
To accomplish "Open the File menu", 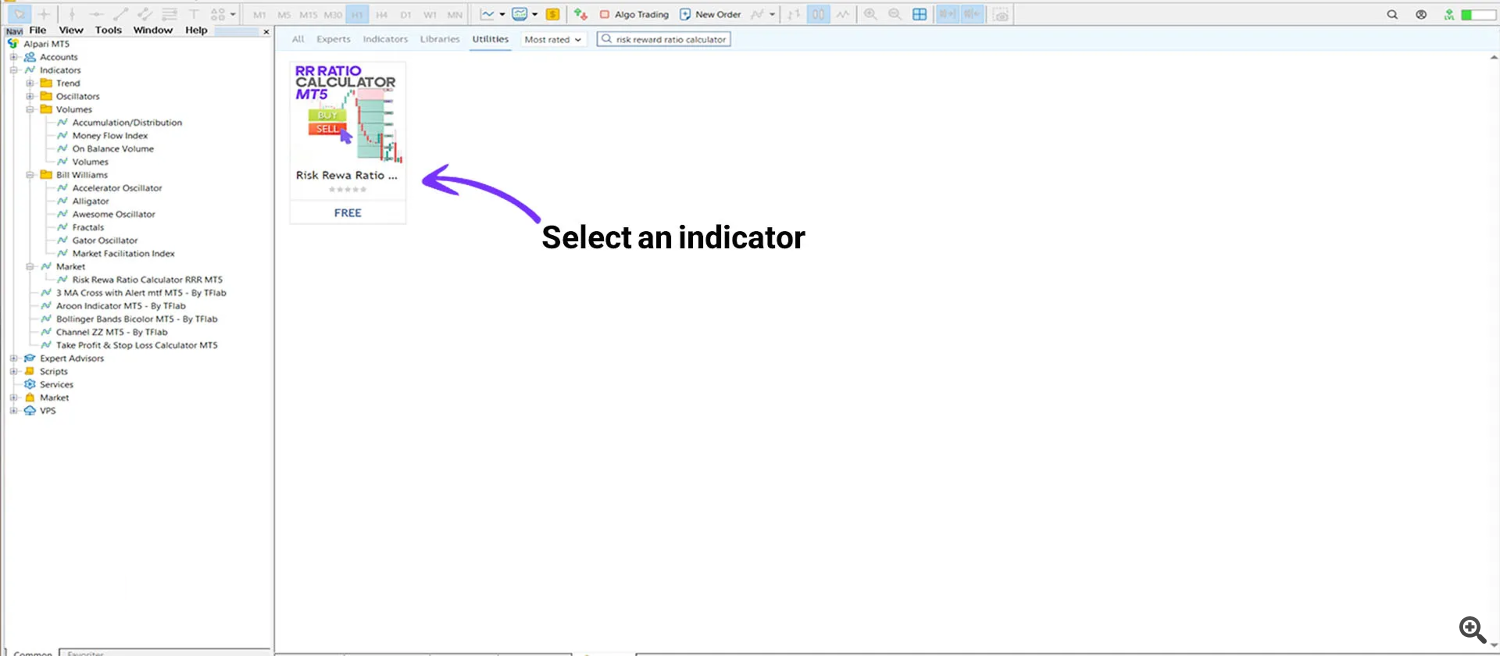I will click(38, 30).
